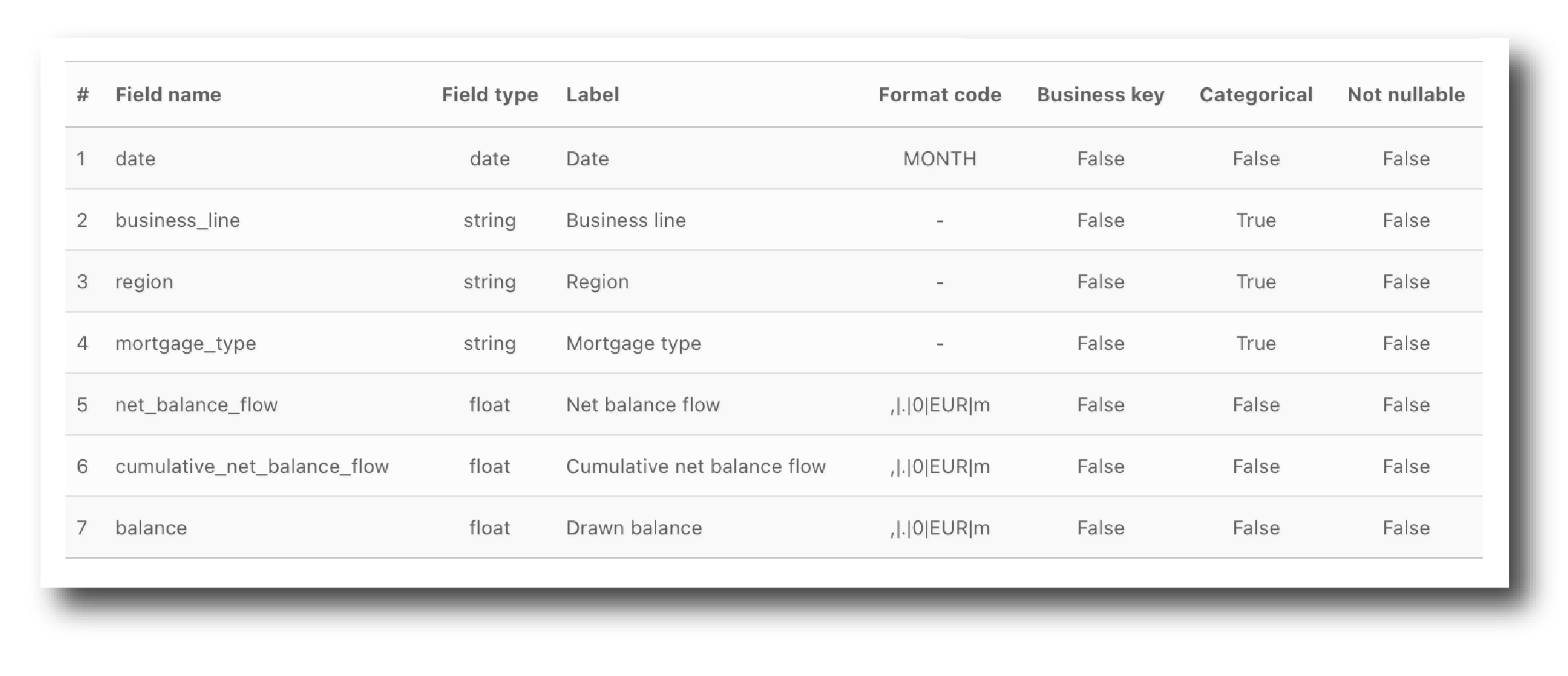Click the 'Field name' column header
Image resolution: width=1568 pixels, height=676 pixels.
(168, 95)
